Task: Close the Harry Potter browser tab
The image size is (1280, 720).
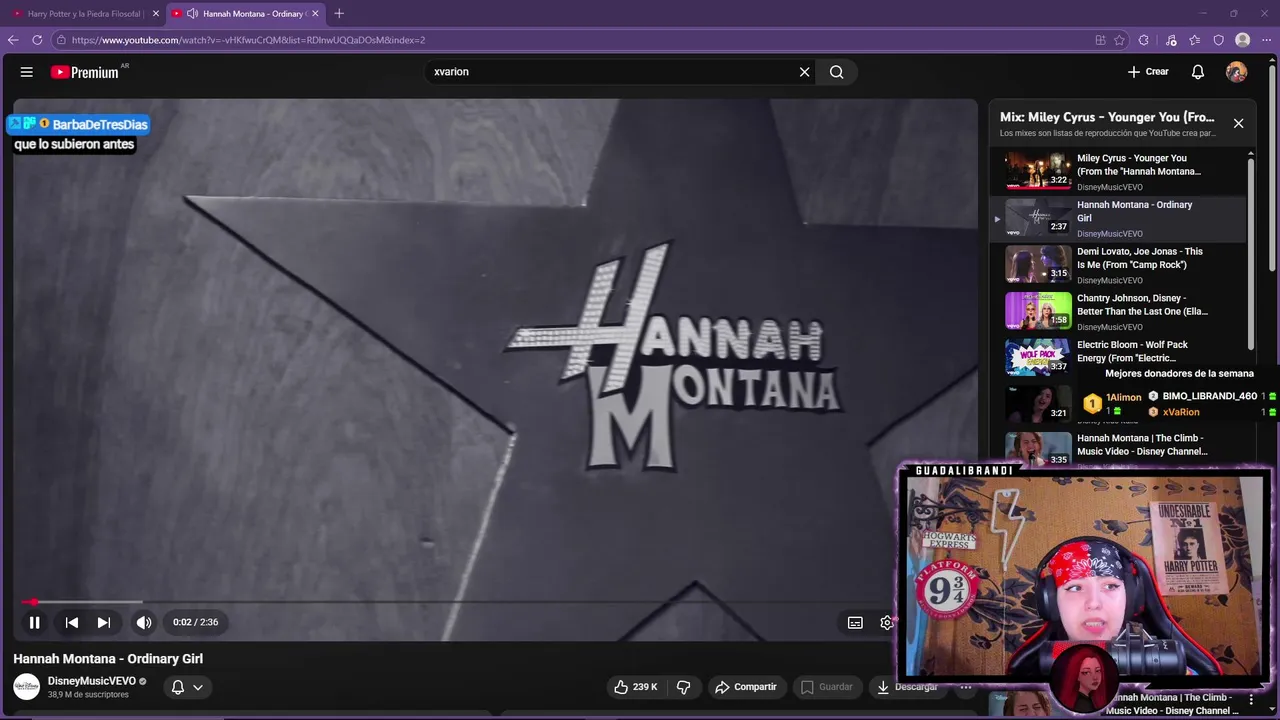Action: pos(156,14)
